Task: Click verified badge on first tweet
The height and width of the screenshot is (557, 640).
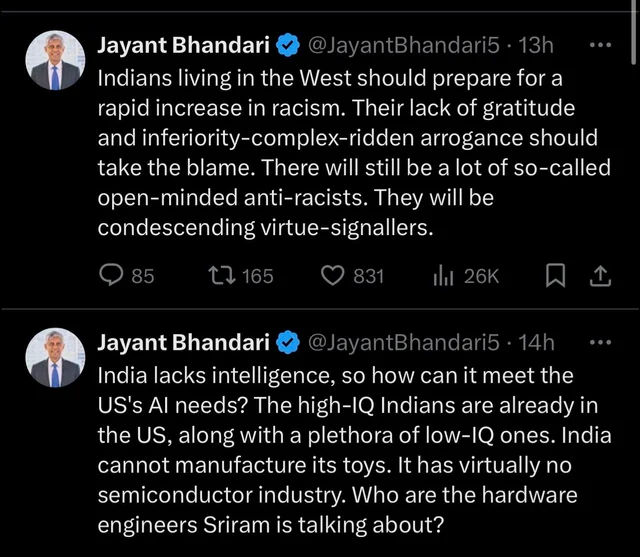Action: click(288, 45)
